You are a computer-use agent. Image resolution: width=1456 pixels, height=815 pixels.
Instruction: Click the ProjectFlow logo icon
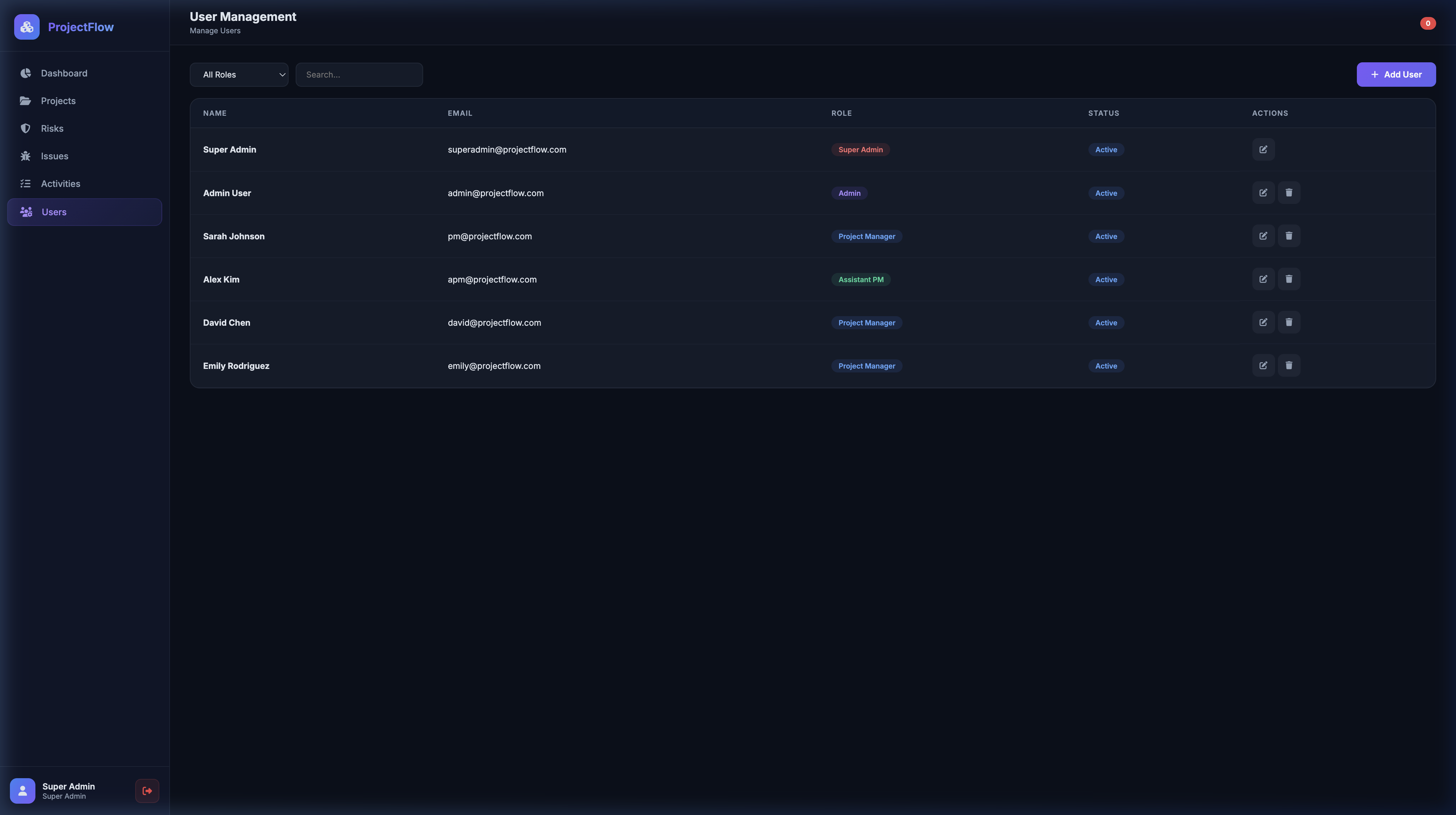coord(27,27)
